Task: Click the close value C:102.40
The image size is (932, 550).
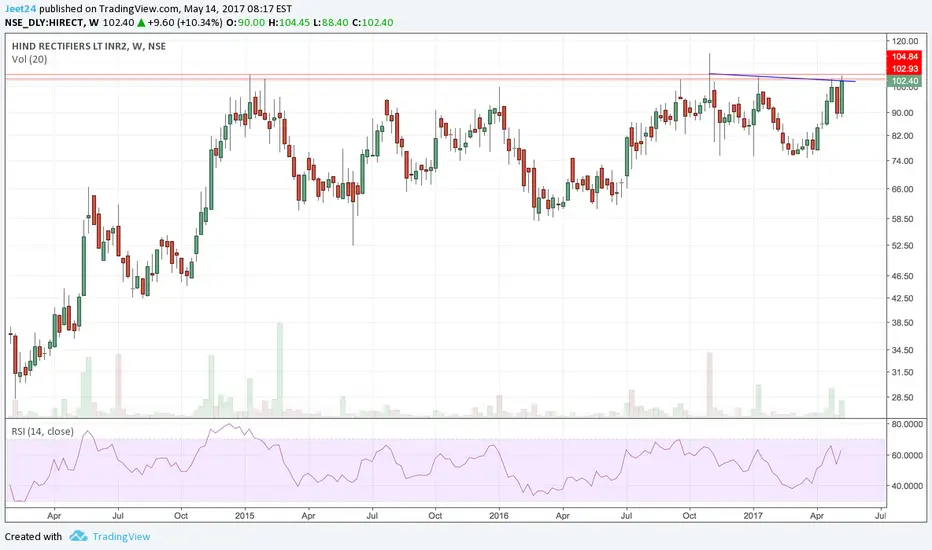Action: coord(373,23)
